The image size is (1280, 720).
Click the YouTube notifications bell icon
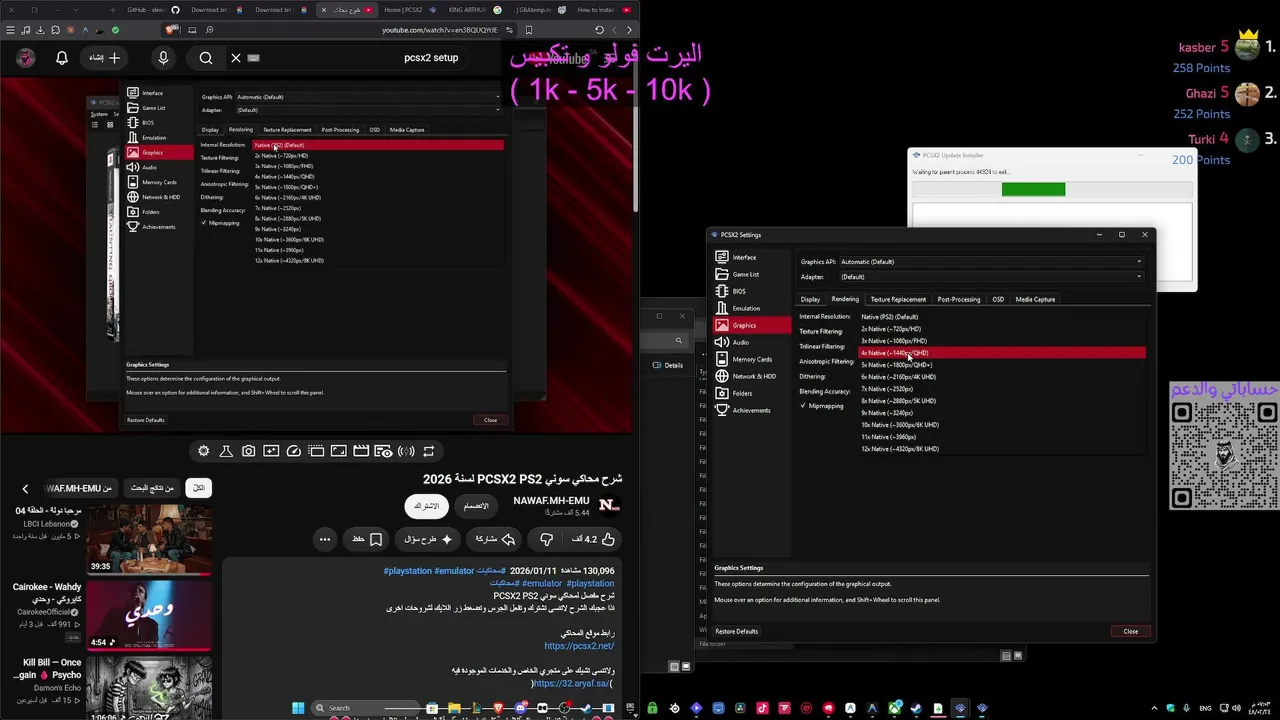[x=62, y=58]
